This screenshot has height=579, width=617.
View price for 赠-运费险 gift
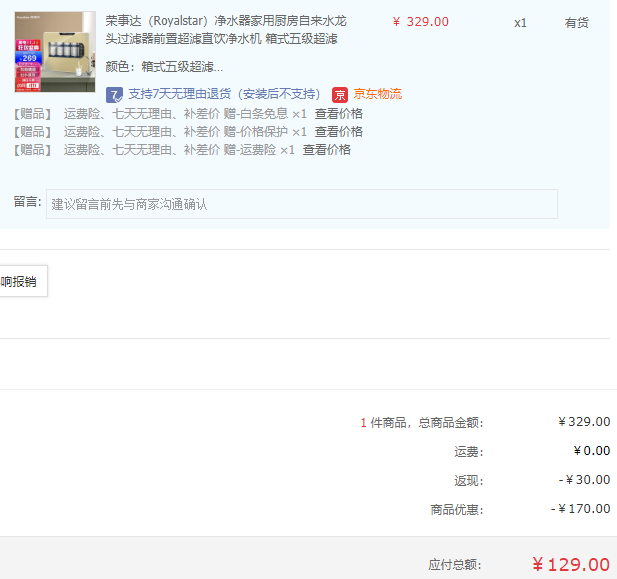(326, 150)
